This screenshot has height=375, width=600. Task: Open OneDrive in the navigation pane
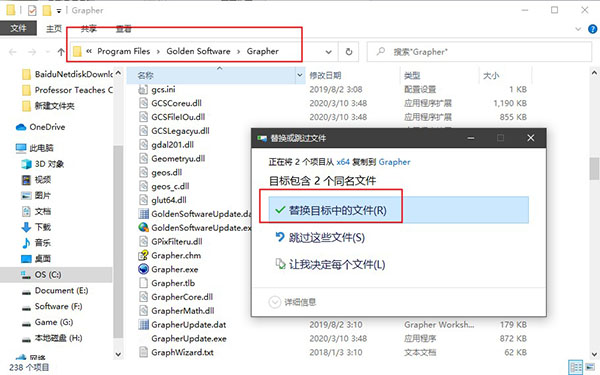(x=41, y=127)
